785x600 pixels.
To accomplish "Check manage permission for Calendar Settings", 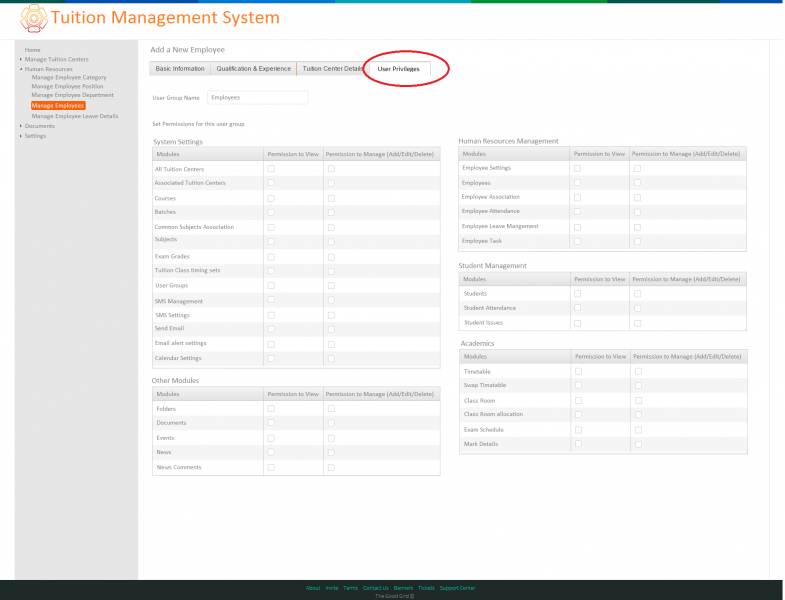I will (x=331, y=359).
